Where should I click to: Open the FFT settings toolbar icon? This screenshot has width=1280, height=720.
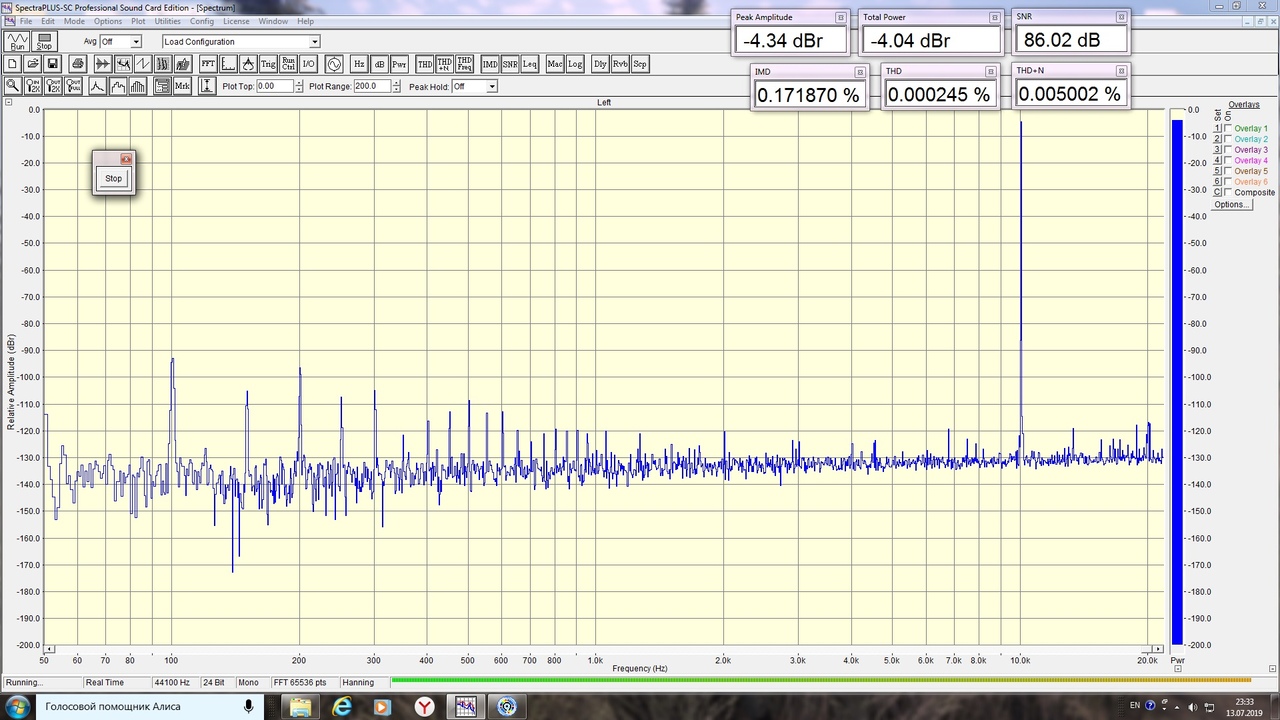click(208, 64)
